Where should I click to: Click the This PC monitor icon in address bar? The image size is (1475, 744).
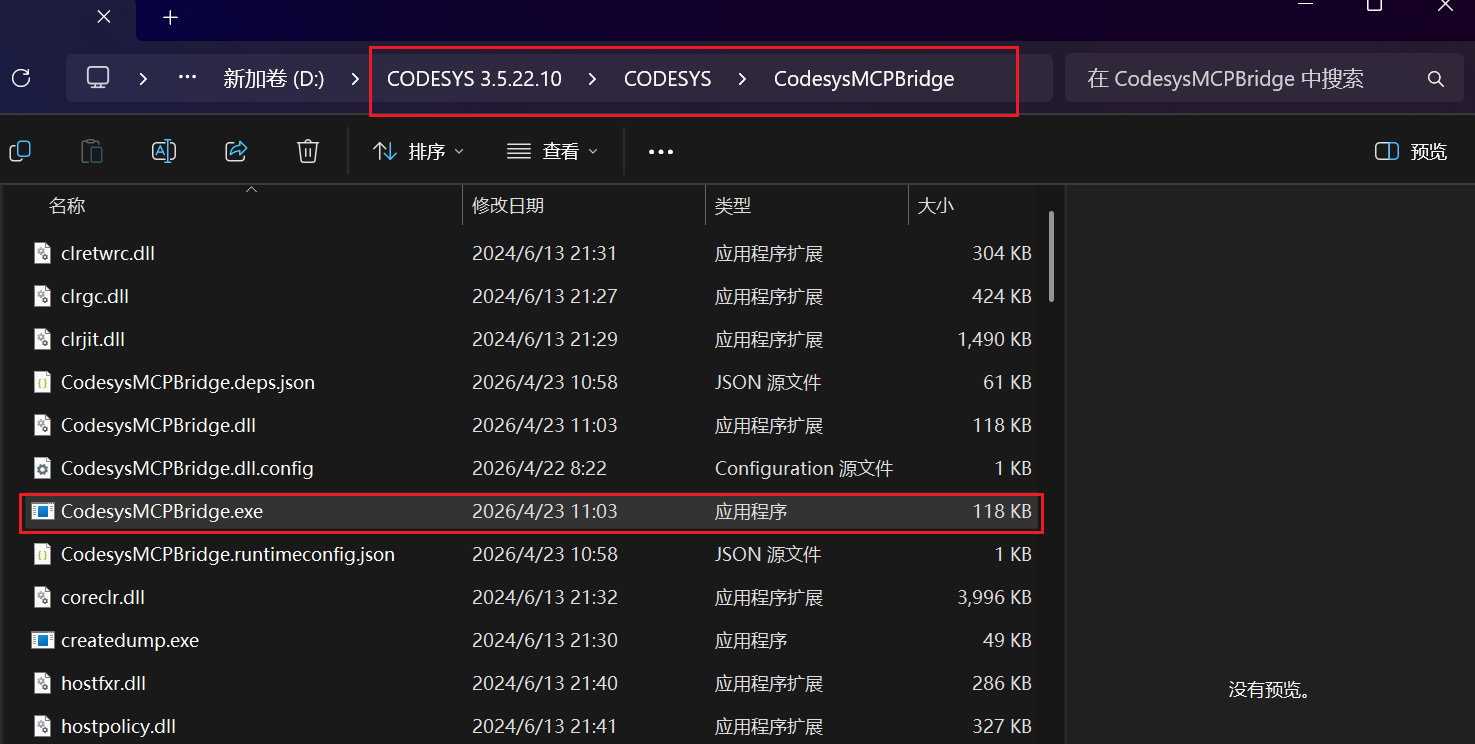pyautogui.click(x=98, y=78)
